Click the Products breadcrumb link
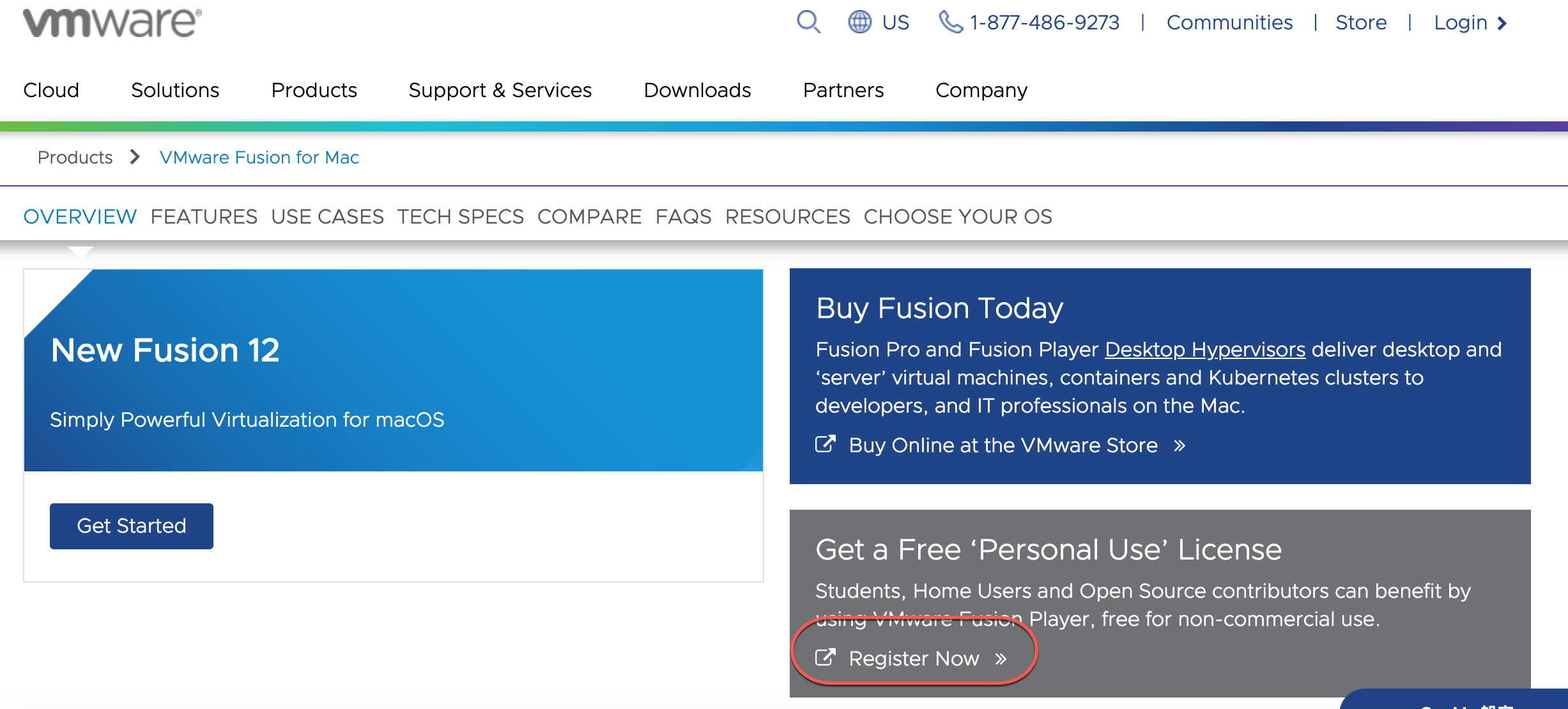1568x709 pixels. tap(75, 157)
